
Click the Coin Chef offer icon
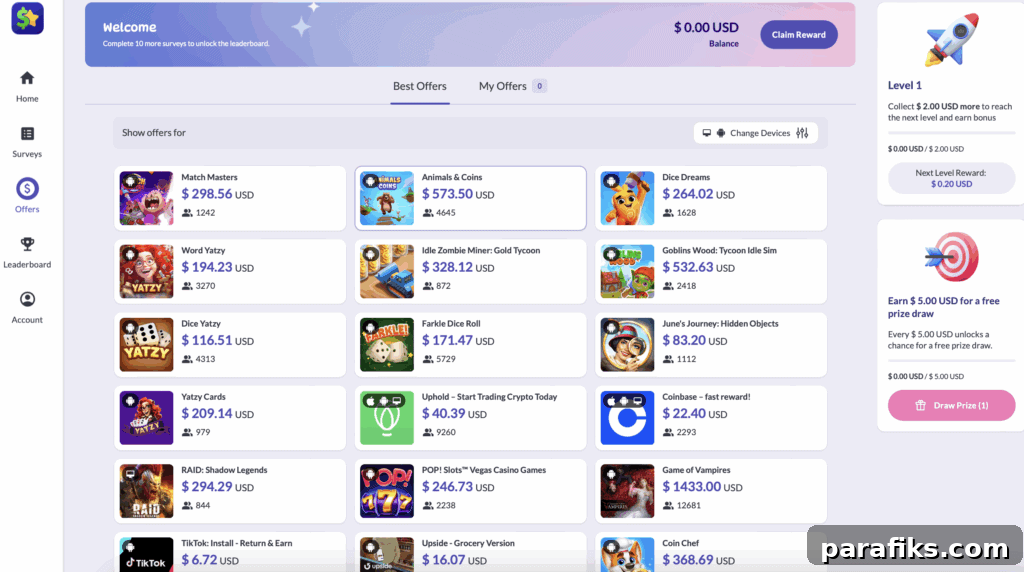pos(627,554)
